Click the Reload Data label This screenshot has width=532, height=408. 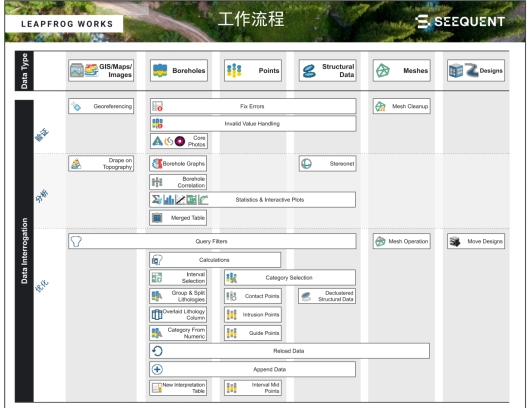coord(289,351)
